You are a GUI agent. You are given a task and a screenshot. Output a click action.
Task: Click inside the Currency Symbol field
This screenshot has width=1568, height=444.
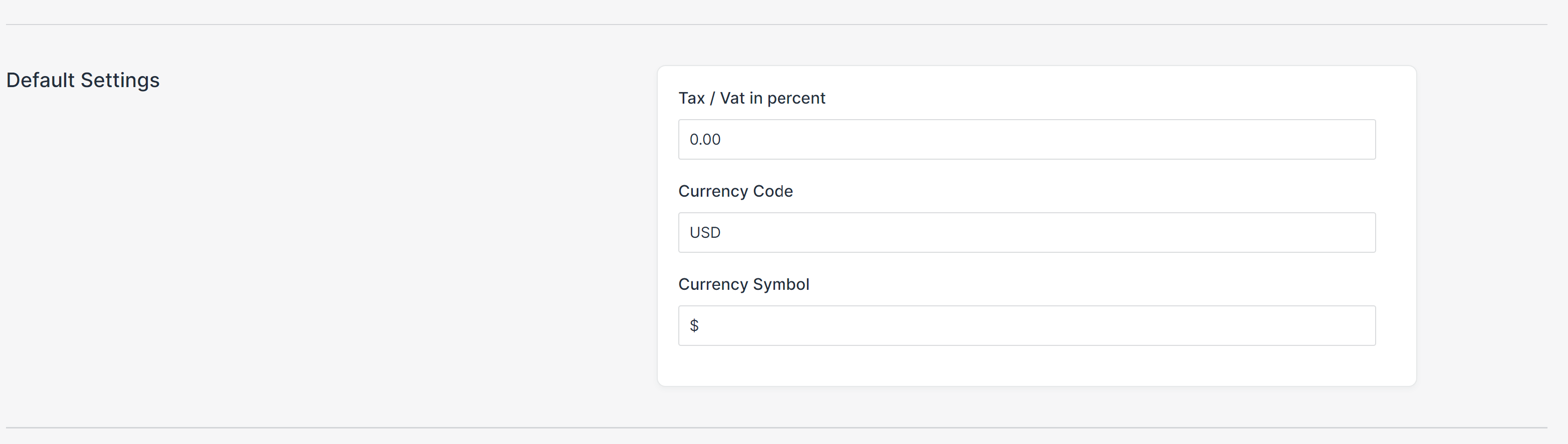(1026, 325)
